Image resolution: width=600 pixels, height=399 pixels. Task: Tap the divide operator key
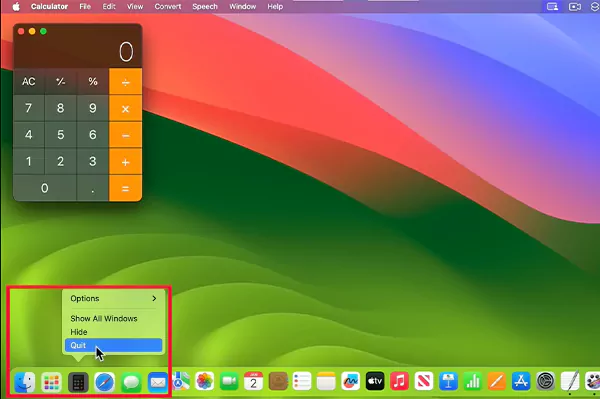126,81
